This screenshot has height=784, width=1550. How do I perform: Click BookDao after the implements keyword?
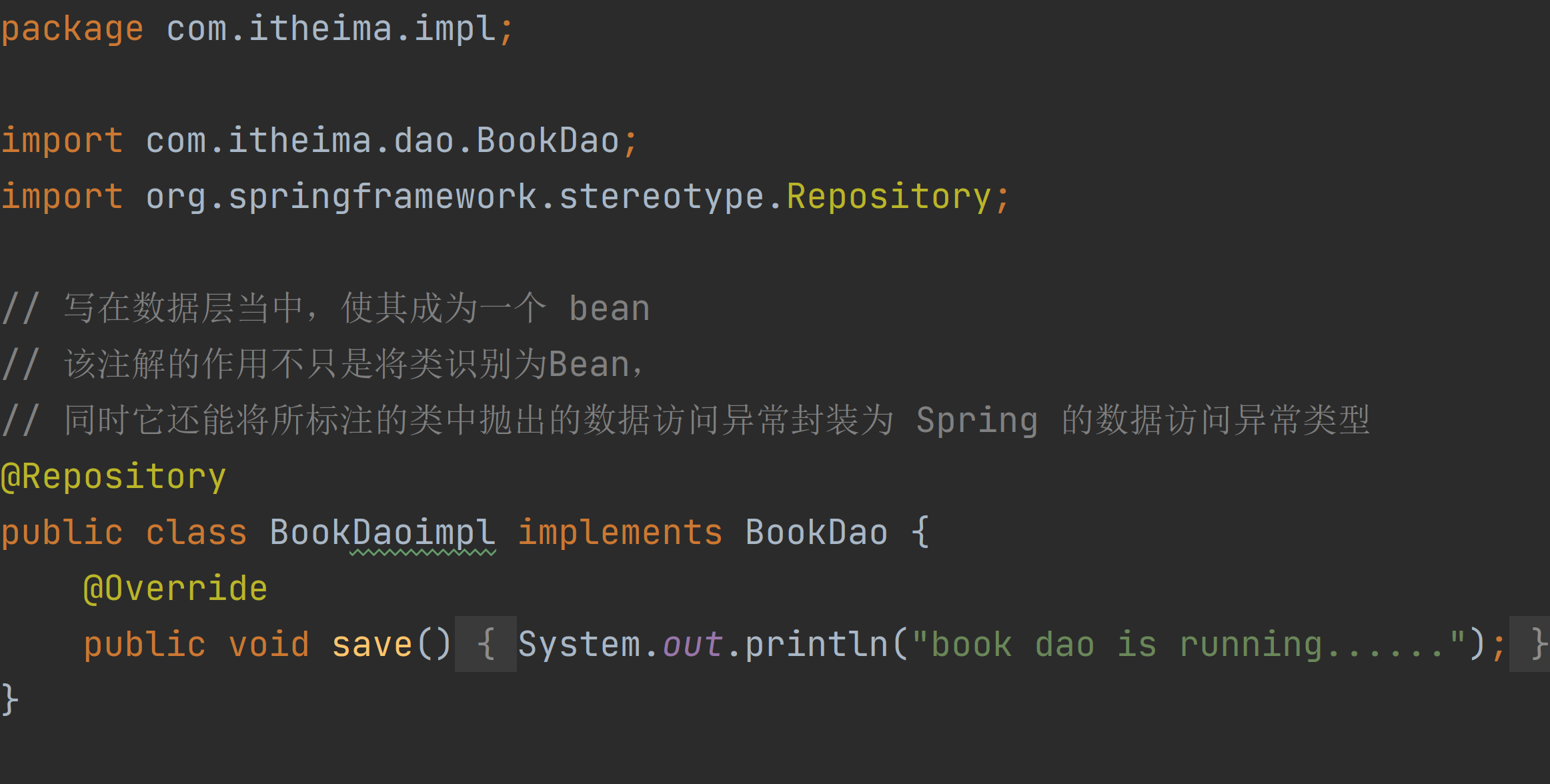(x=816, y=533)
